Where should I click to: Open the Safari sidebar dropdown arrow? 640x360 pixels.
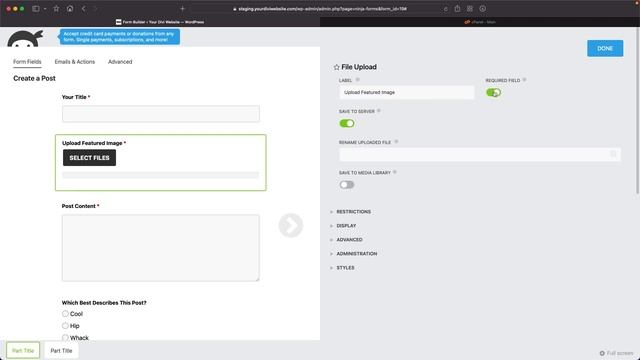(45, 9)
